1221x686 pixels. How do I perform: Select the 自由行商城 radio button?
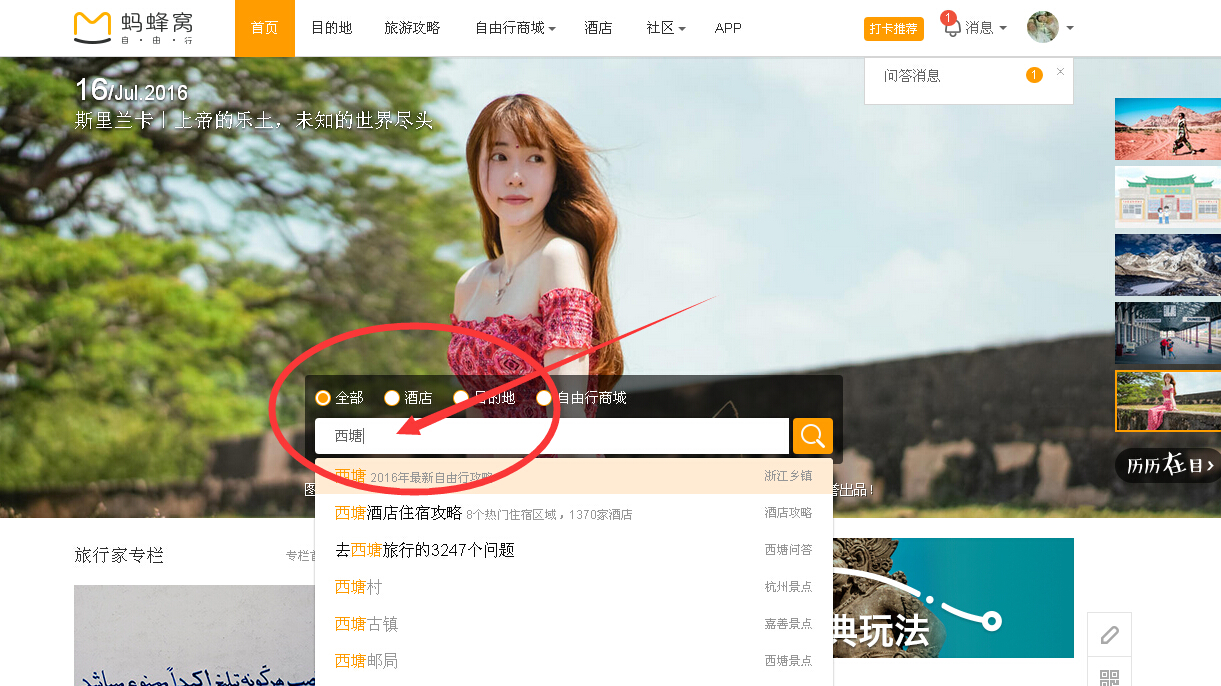[544, 398]
